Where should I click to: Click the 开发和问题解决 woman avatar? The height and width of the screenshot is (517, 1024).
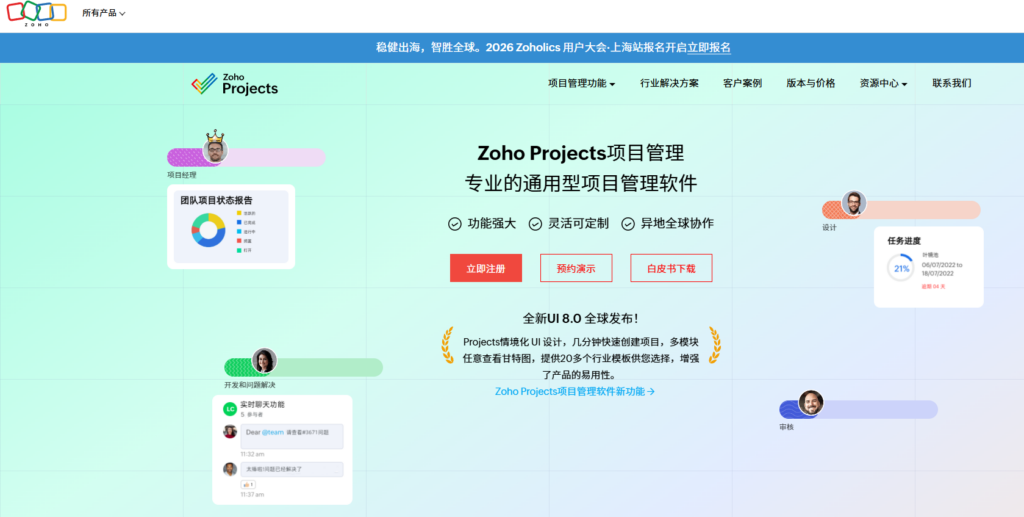click(264, 361)
